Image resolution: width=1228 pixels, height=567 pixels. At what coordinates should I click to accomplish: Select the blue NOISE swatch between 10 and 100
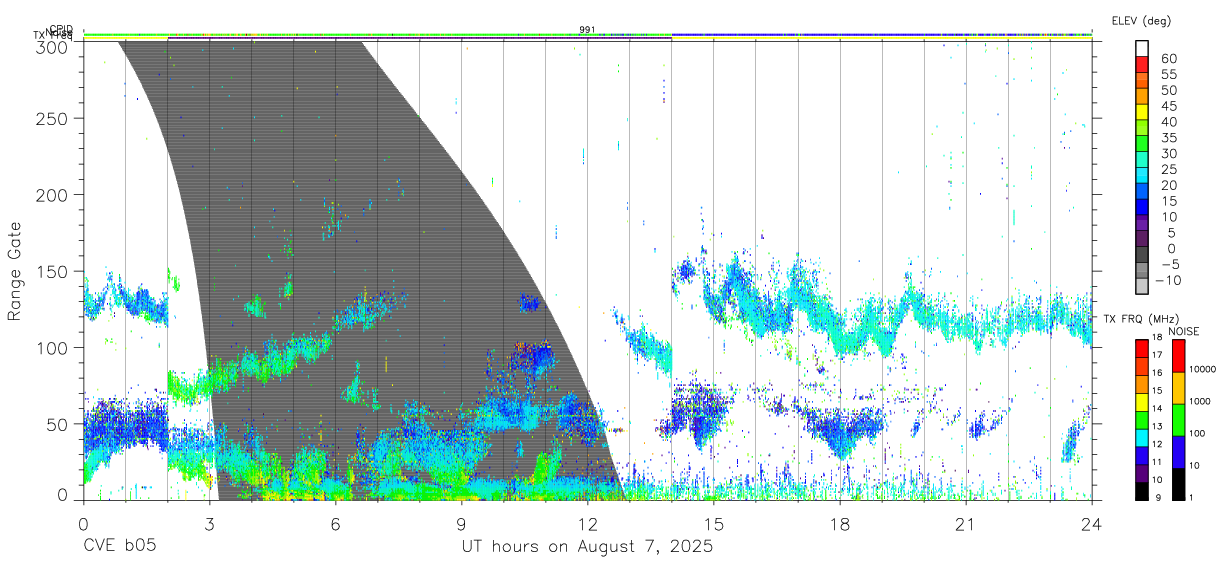click(x=1178, y=451)
